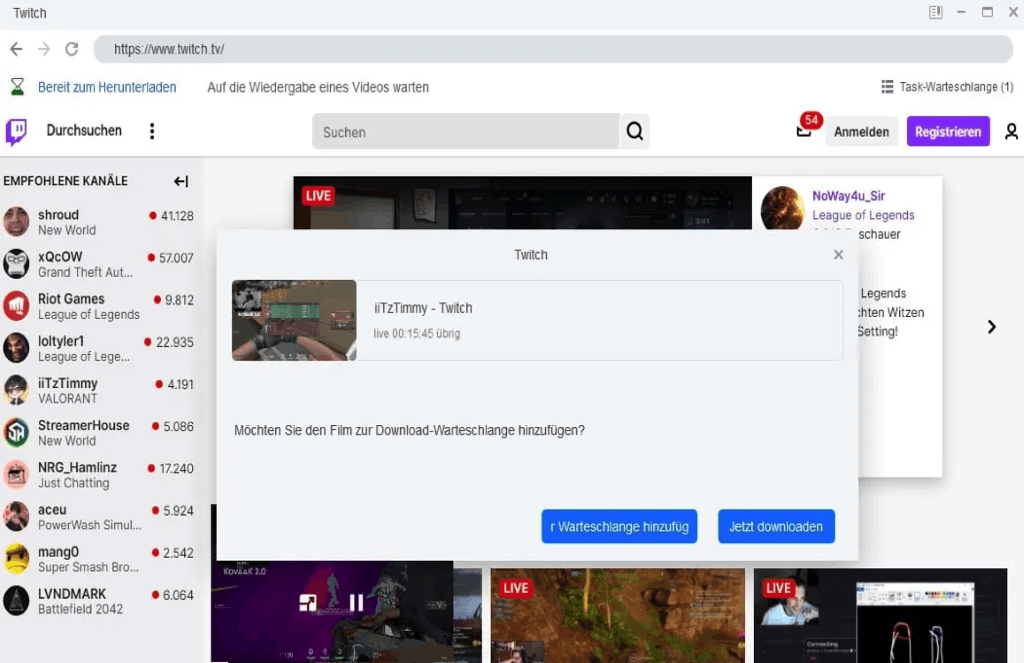Screen dimensions: 1024x663
Task: Open the three-dot more options menu
Action: click(152, 131)
